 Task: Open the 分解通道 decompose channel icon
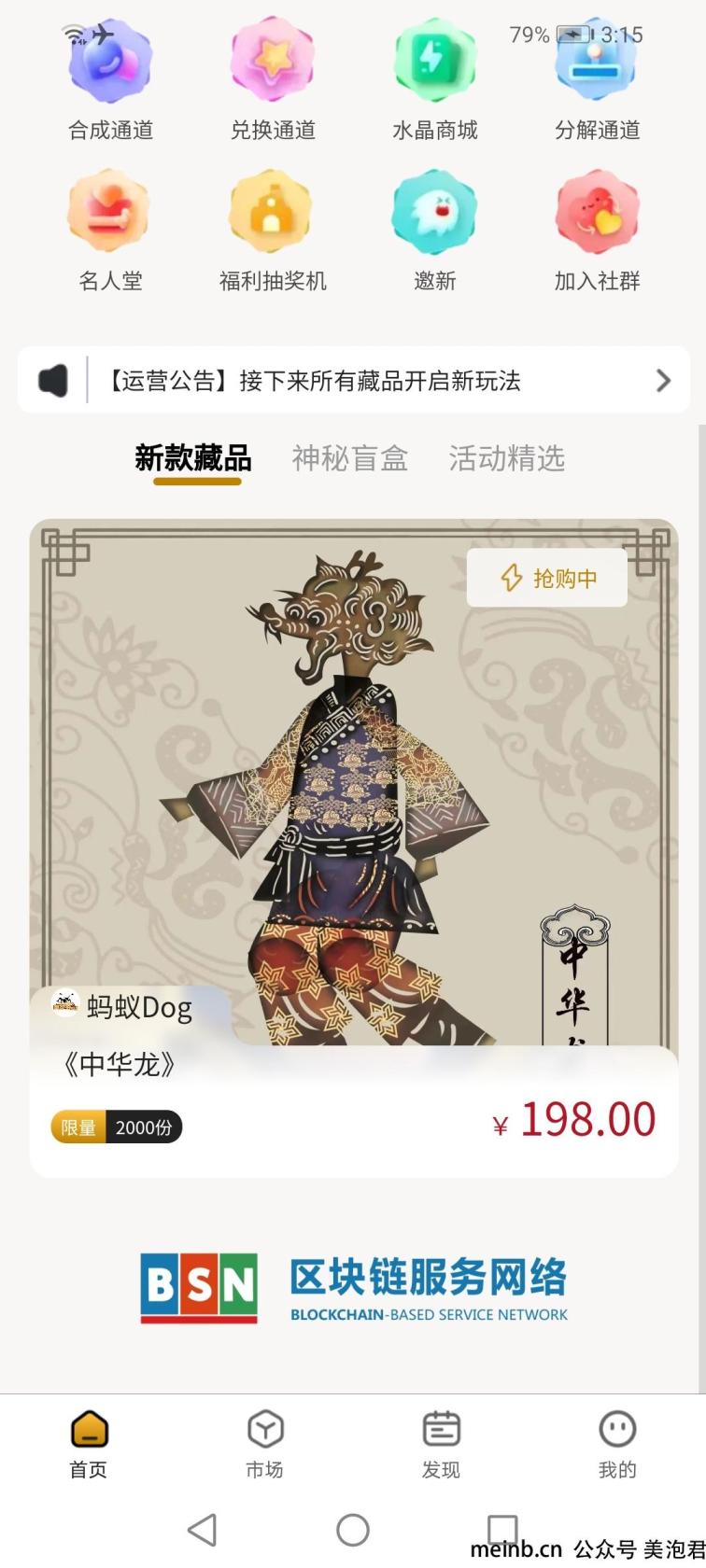click(597, 61)
